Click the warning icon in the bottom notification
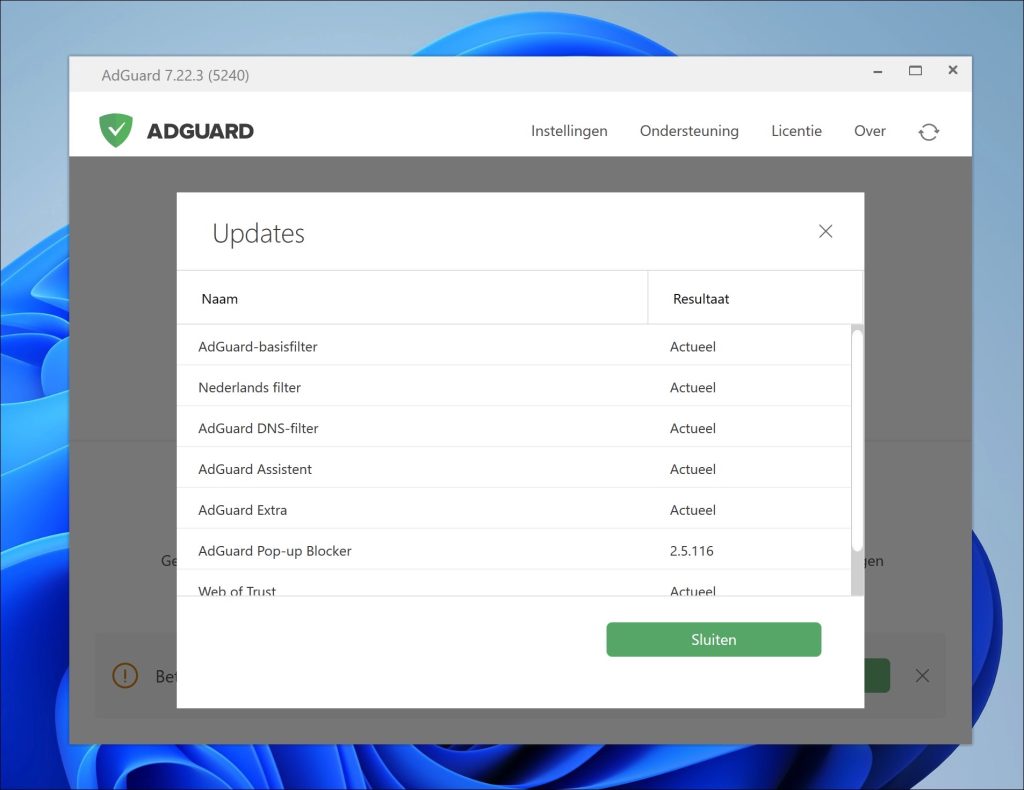This screenshot has height=790, width=1024. coord(124,675)
